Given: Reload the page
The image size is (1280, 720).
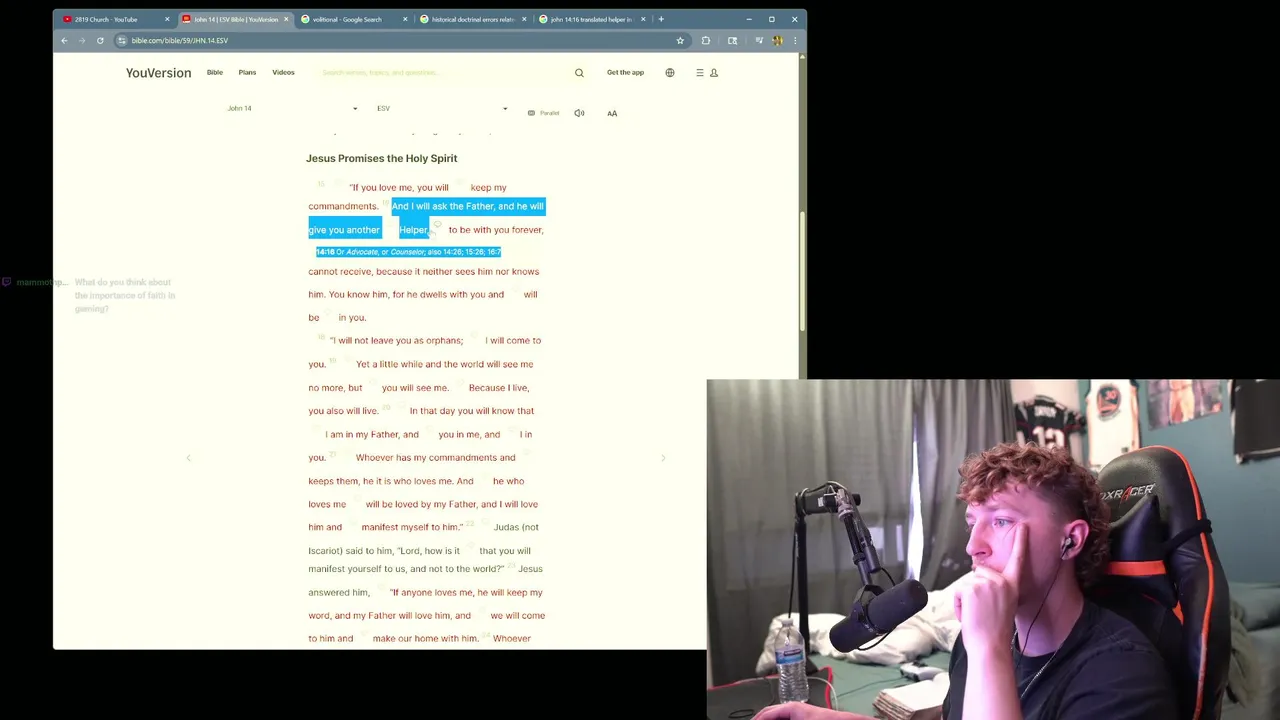Looking at the screenshot, I should pyautogui.click(x=100, y=40).
